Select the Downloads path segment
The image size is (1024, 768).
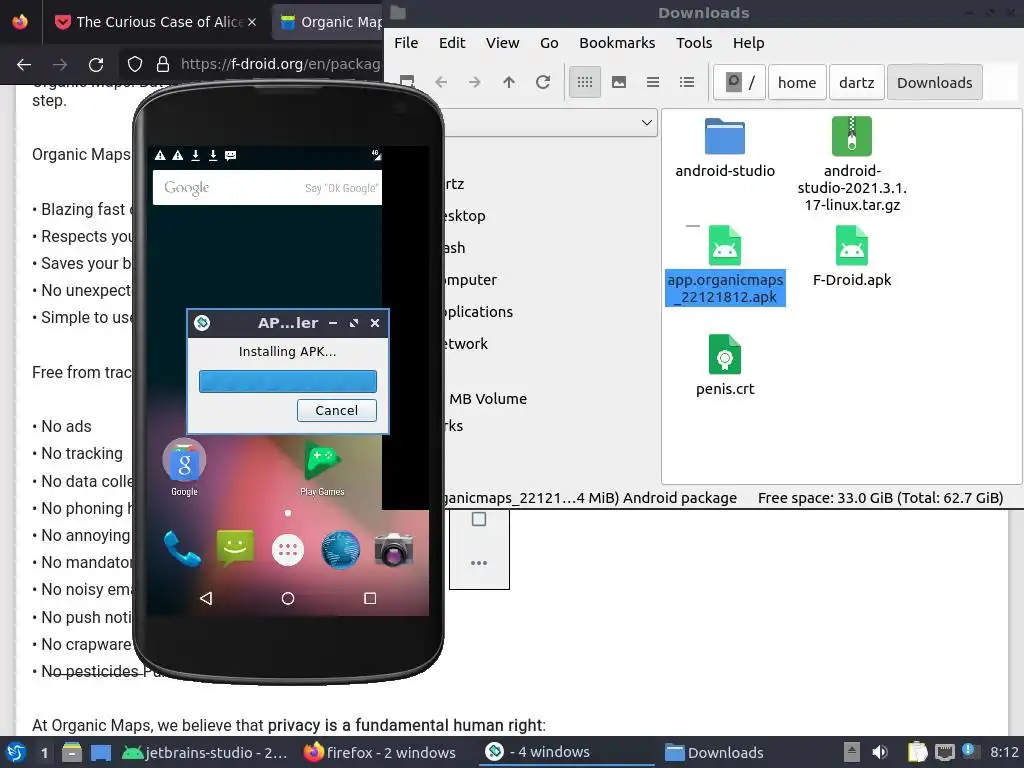[x=935, y=82]
